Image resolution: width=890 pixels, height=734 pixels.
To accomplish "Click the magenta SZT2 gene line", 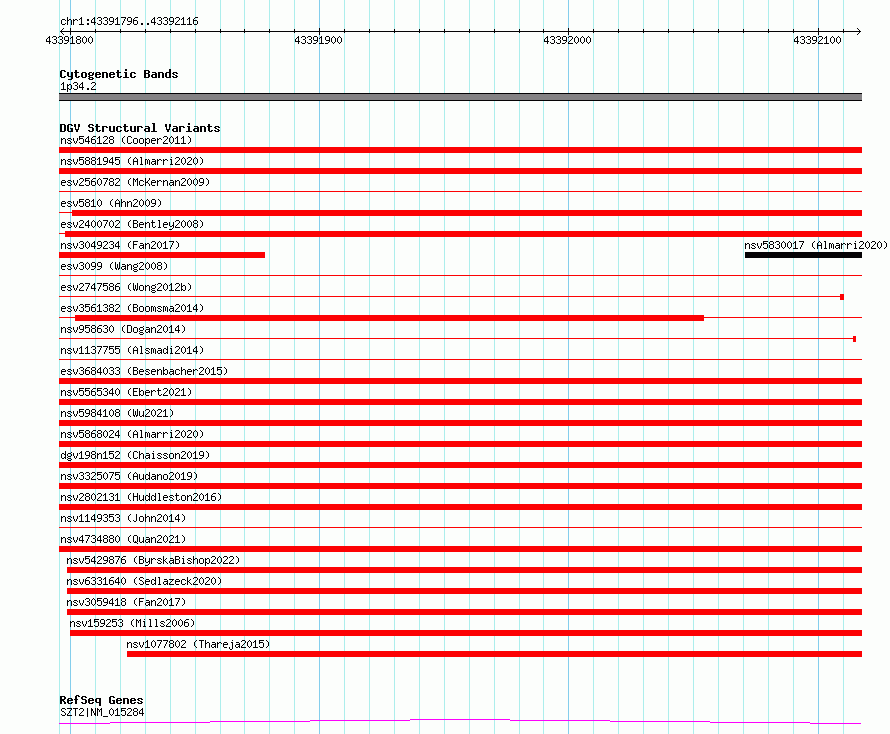I will (x=460, y=722).
